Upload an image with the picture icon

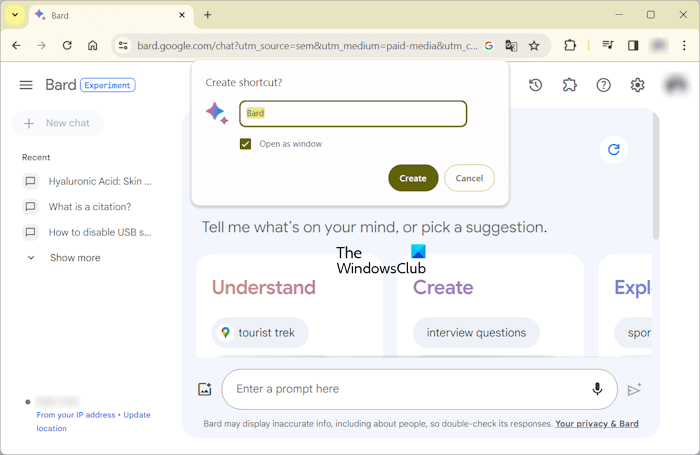[205, 389]
